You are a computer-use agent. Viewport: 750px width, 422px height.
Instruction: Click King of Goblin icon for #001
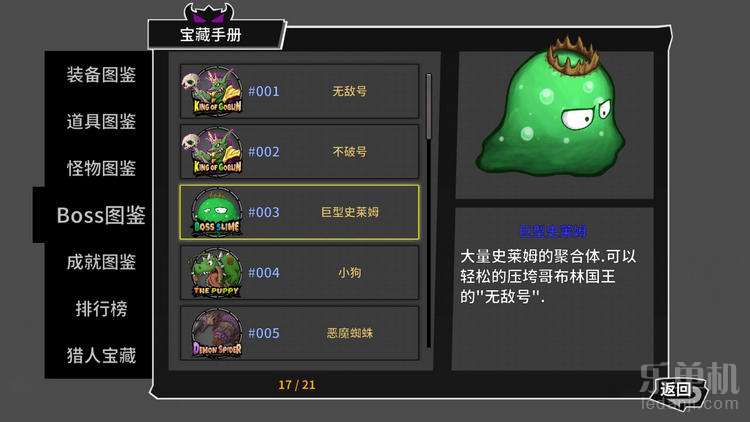pyautogui.click(x=213, y=90)
